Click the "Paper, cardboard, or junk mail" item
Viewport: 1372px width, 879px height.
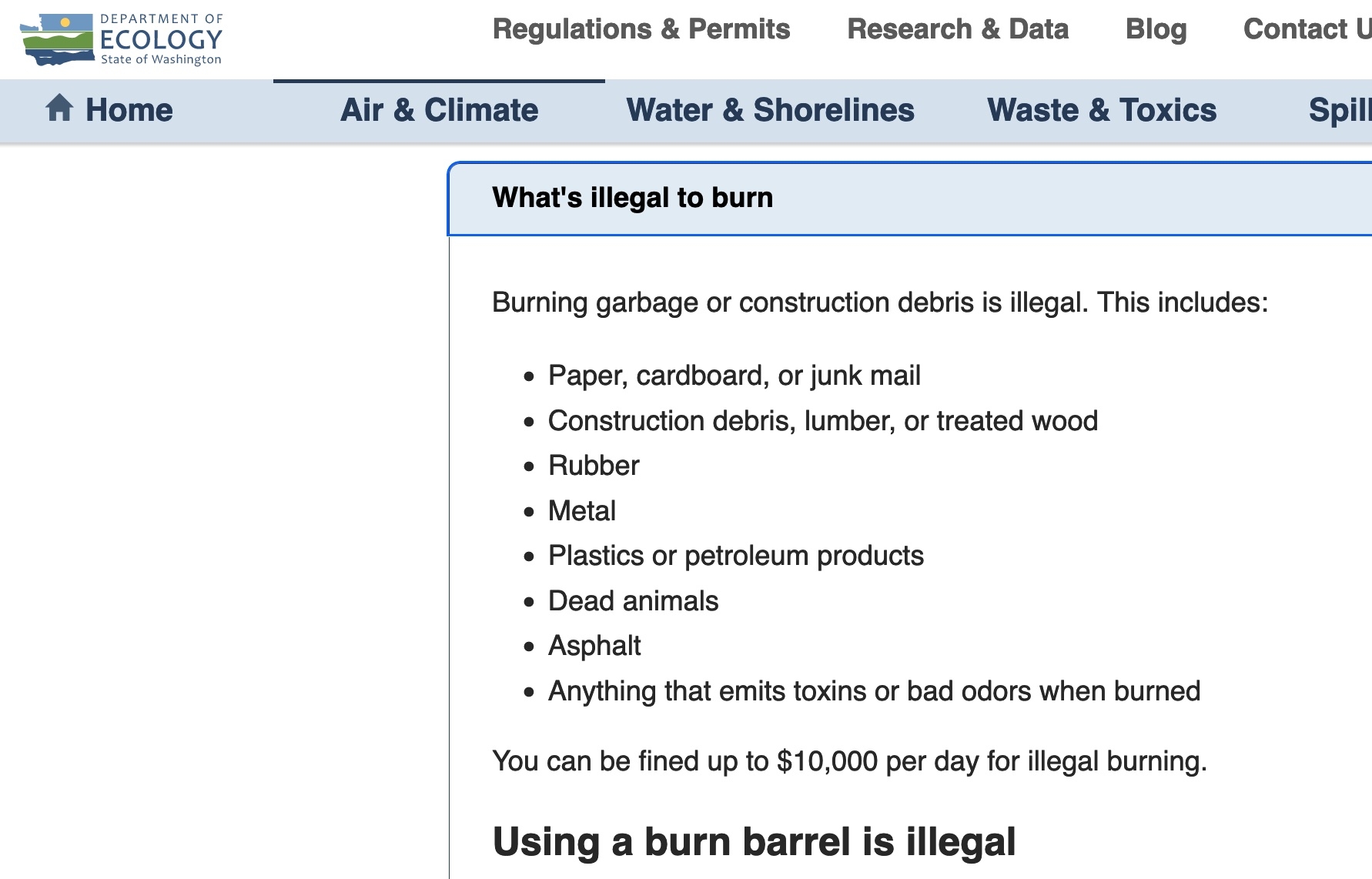pyautogui.click(x=734, y=376)
